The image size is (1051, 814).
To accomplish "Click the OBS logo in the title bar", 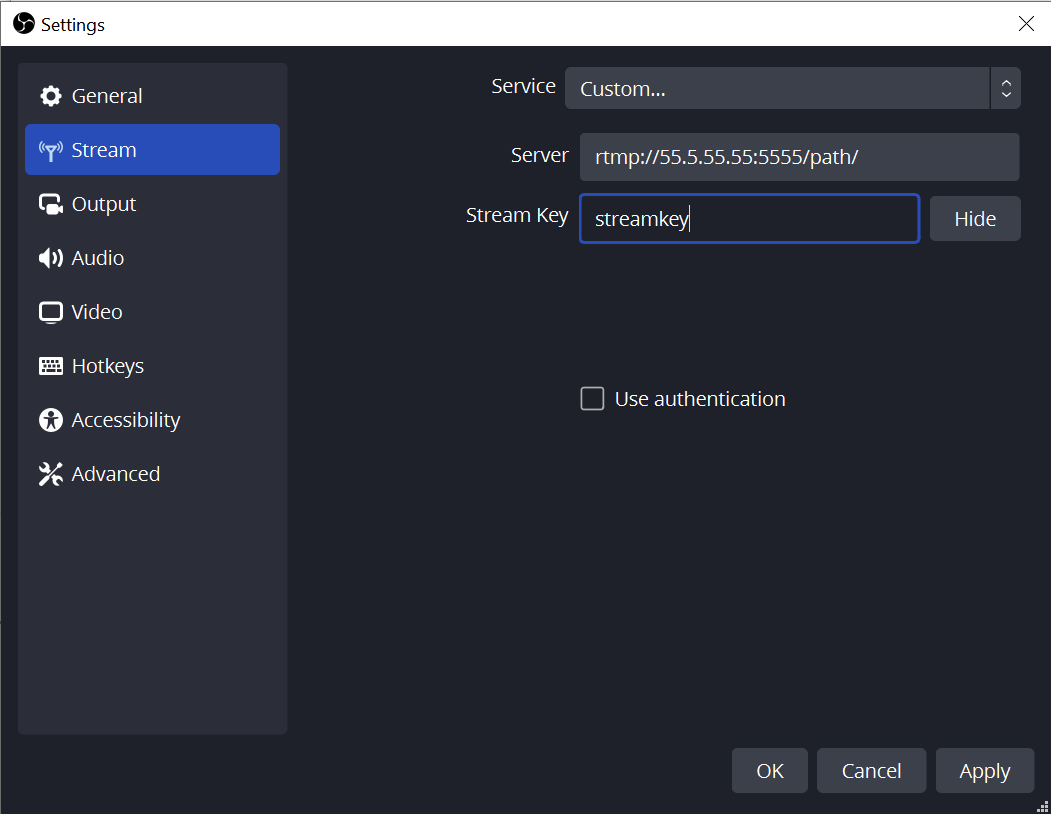I will pyautogui.click(x=22, y=23).
